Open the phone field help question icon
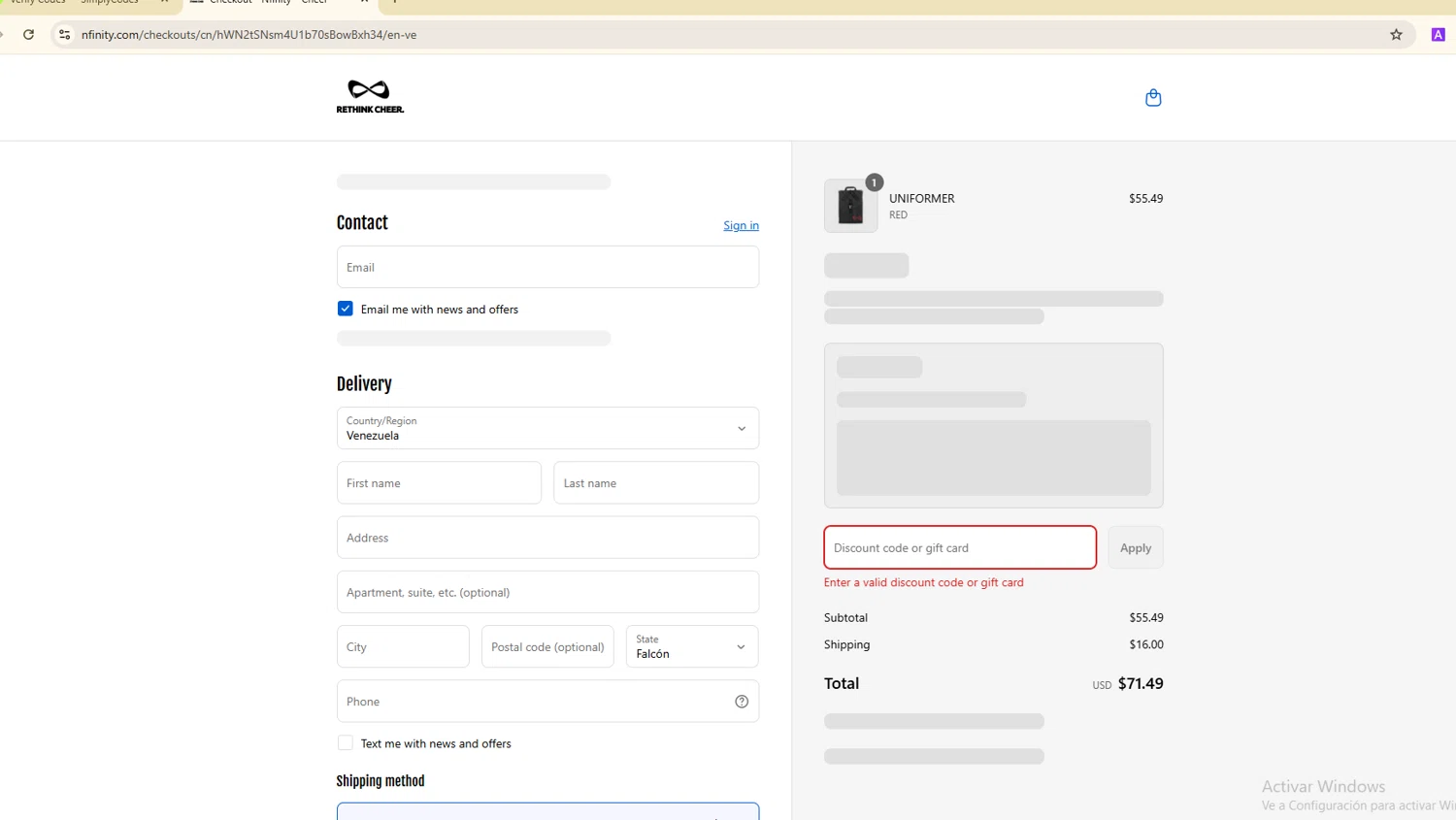The width and height of the screenshot is (1456, 820). tap(742, 702)
